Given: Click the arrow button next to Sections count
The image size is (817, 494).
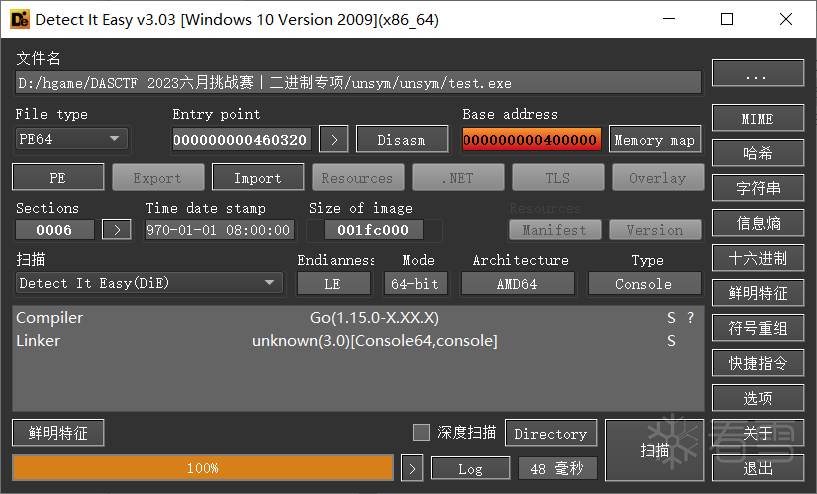Looking at the screenshot, I should click(x=117, y=230).
